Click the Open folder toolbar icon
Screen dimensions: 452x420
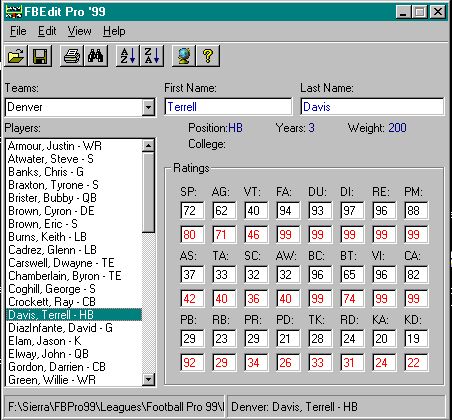(x=16, y=56)
